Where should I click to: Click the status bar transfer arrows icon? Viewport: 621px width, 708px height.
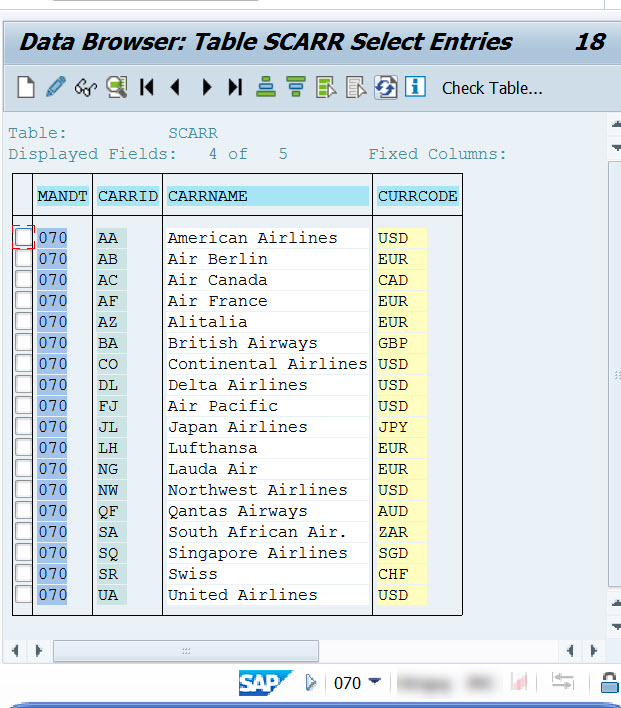coord(563,681)
